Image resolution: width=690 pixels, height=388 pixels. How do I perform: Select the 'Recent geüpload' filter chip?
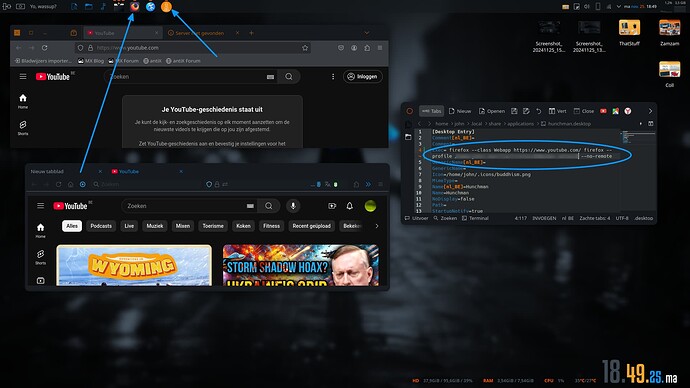click(x=312, y=226)
